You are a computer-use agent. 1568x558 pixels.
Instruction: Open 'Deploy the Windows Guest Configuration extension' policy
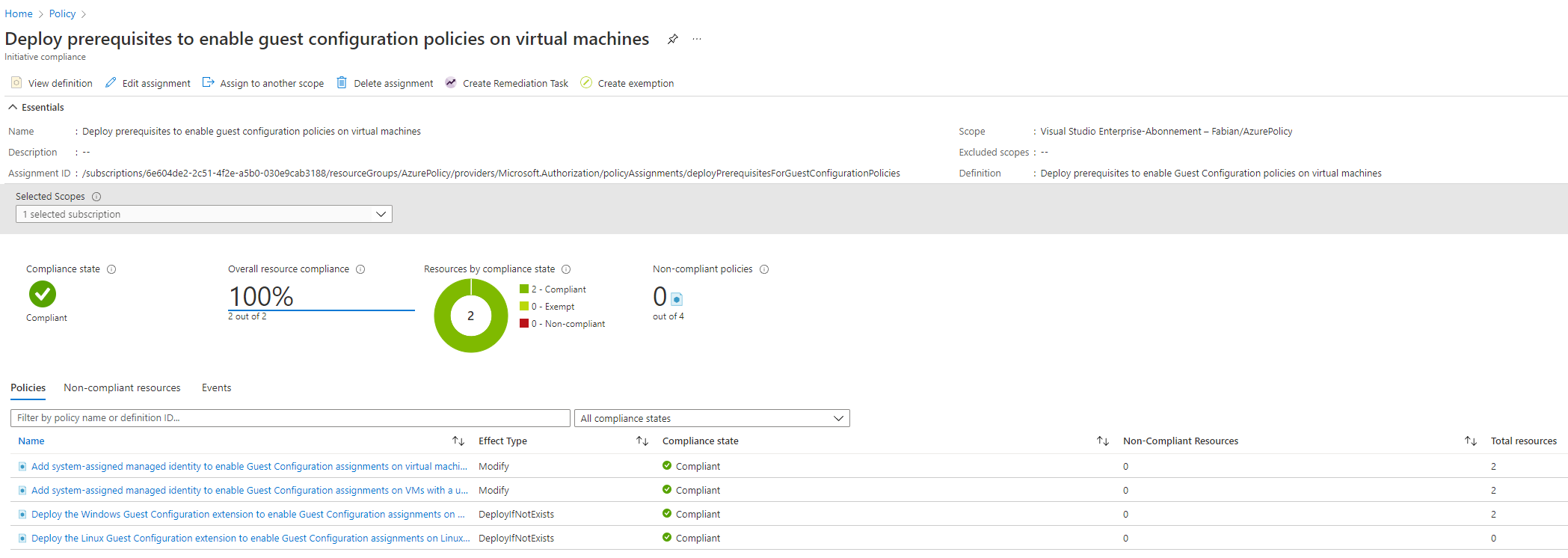coord(248,515)
